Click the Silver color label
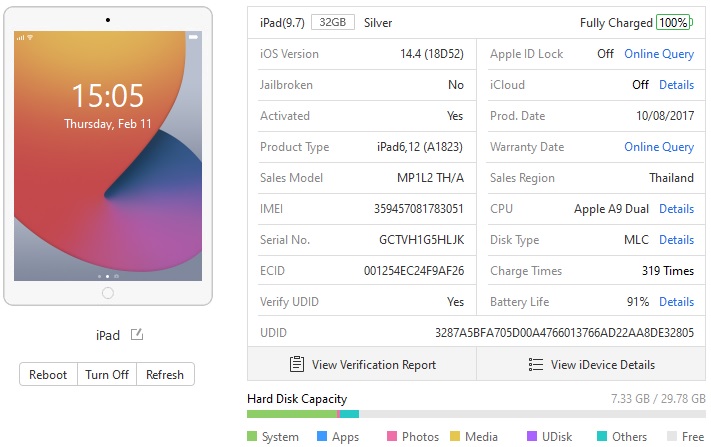 pos(378,23)
